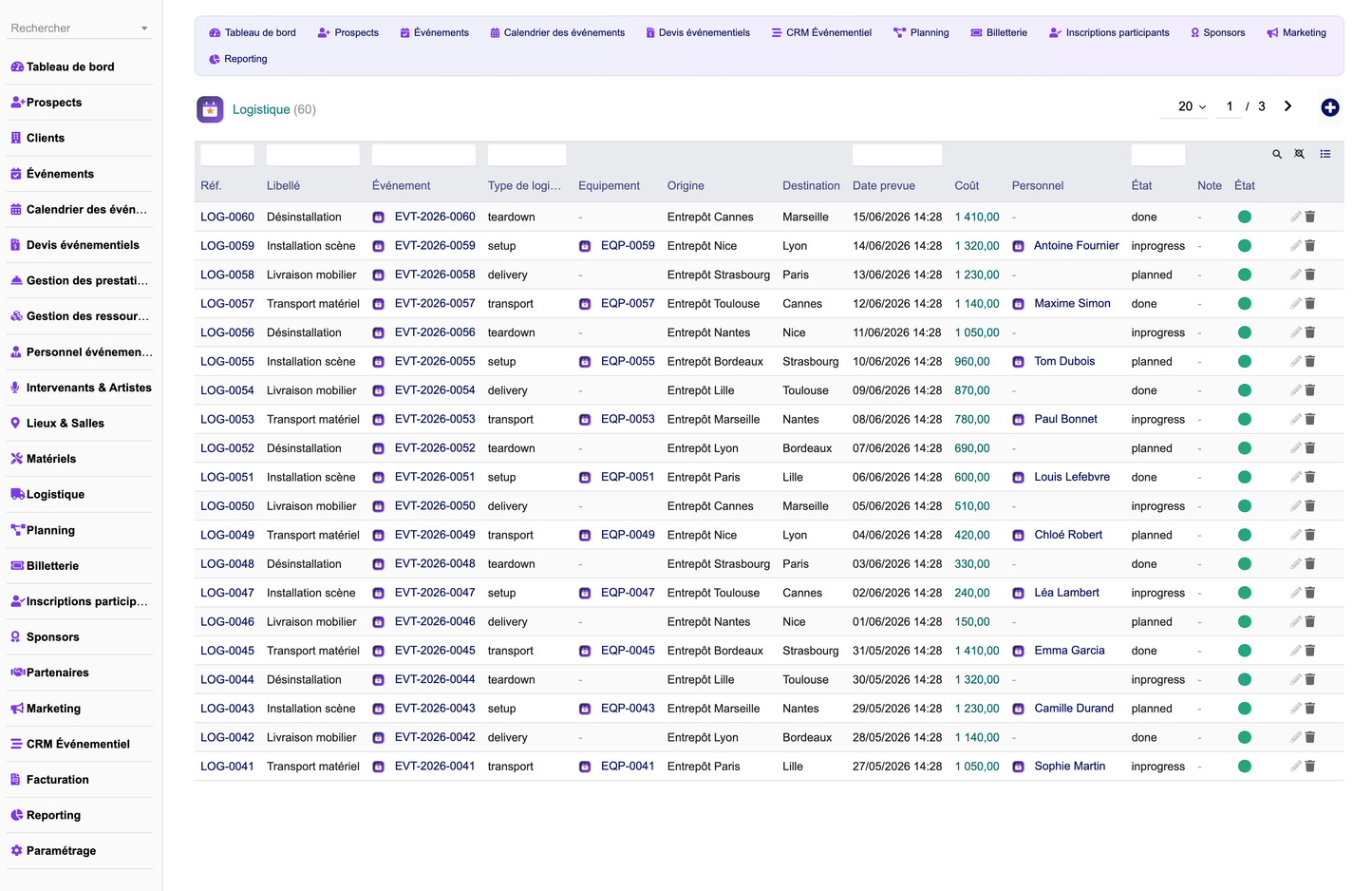
Task: Sort by the Destination column header
Action: pyautogui.click(x=811, y=186)
